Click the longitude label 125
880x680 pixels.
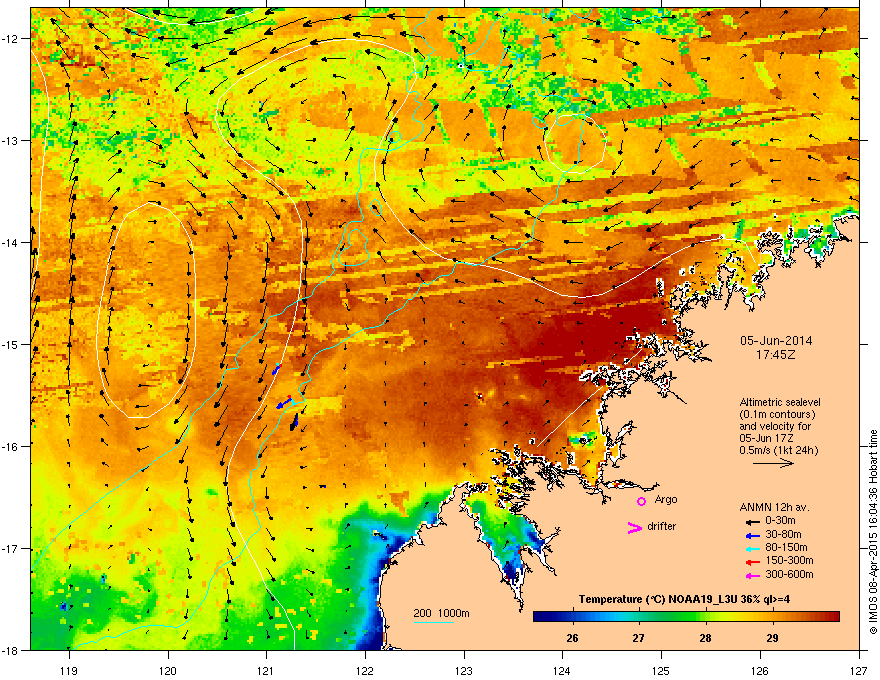click(661, 670)
